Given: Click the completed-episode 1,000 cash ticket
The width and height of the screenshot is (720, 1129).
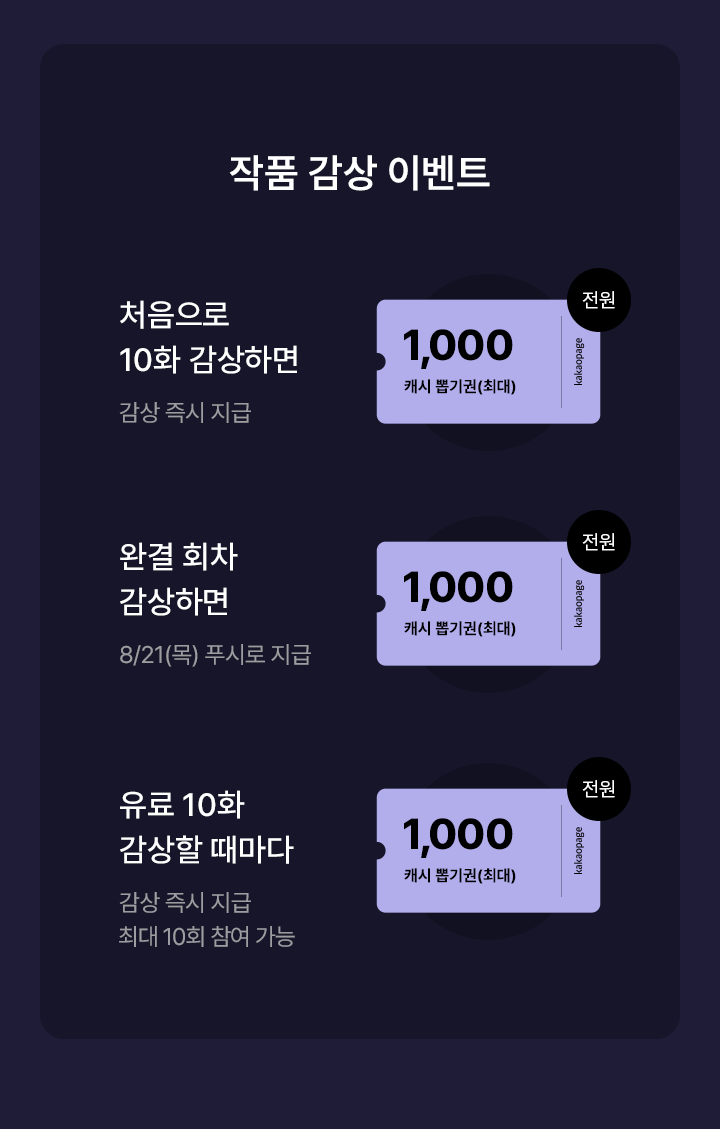Looking at the screenshot, I should point(488,603).
